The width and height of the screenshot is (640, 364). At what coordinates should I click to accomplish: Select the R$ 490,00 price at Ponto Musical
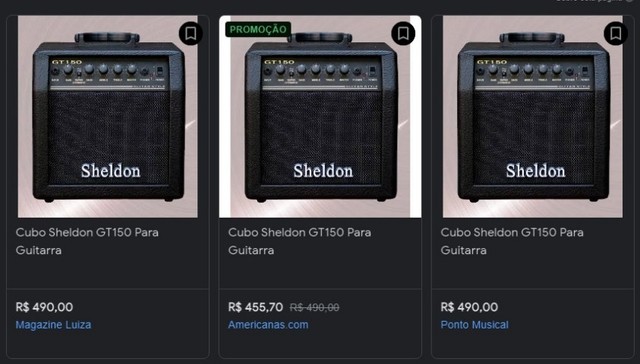tap(469, 307)
